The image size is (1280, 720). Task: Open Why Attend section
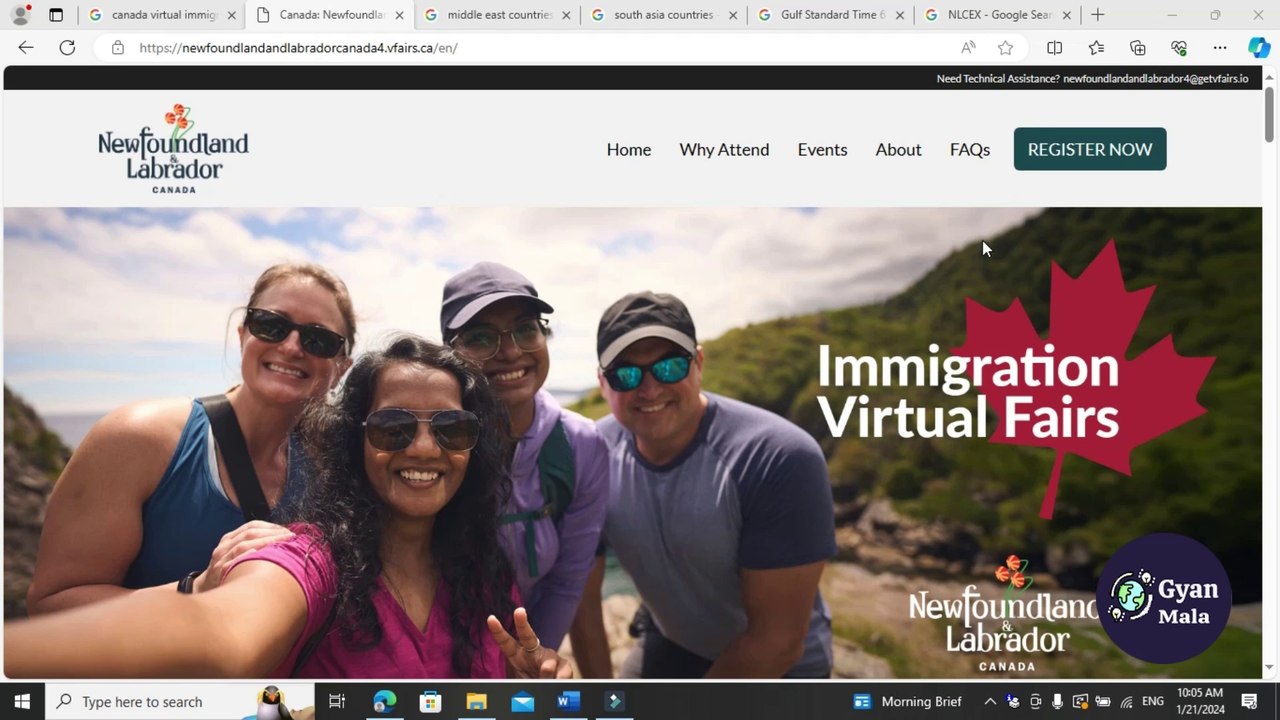click(724, 149)
